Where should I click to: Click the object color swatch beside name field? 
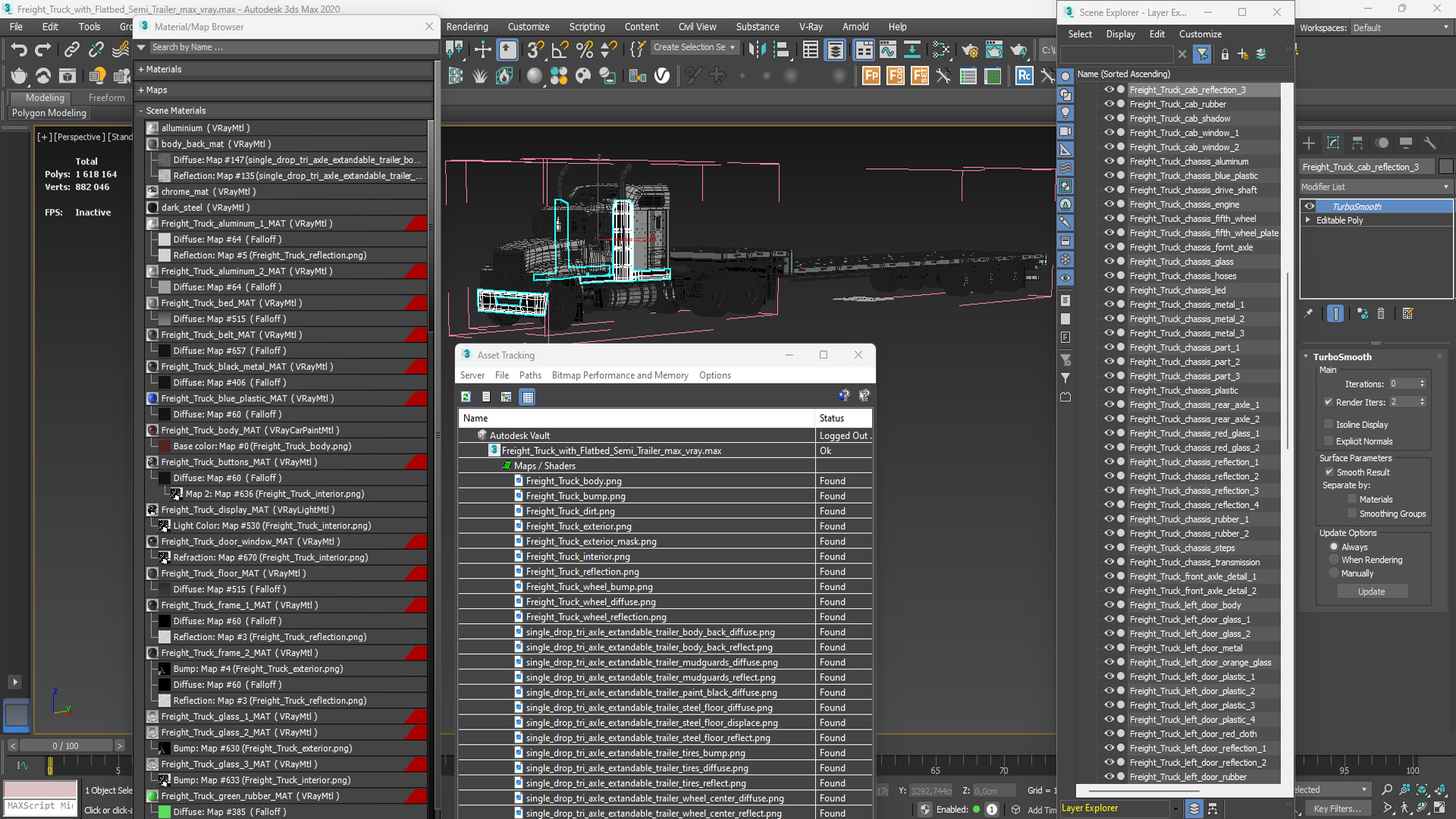click(x=1445, y=167)
